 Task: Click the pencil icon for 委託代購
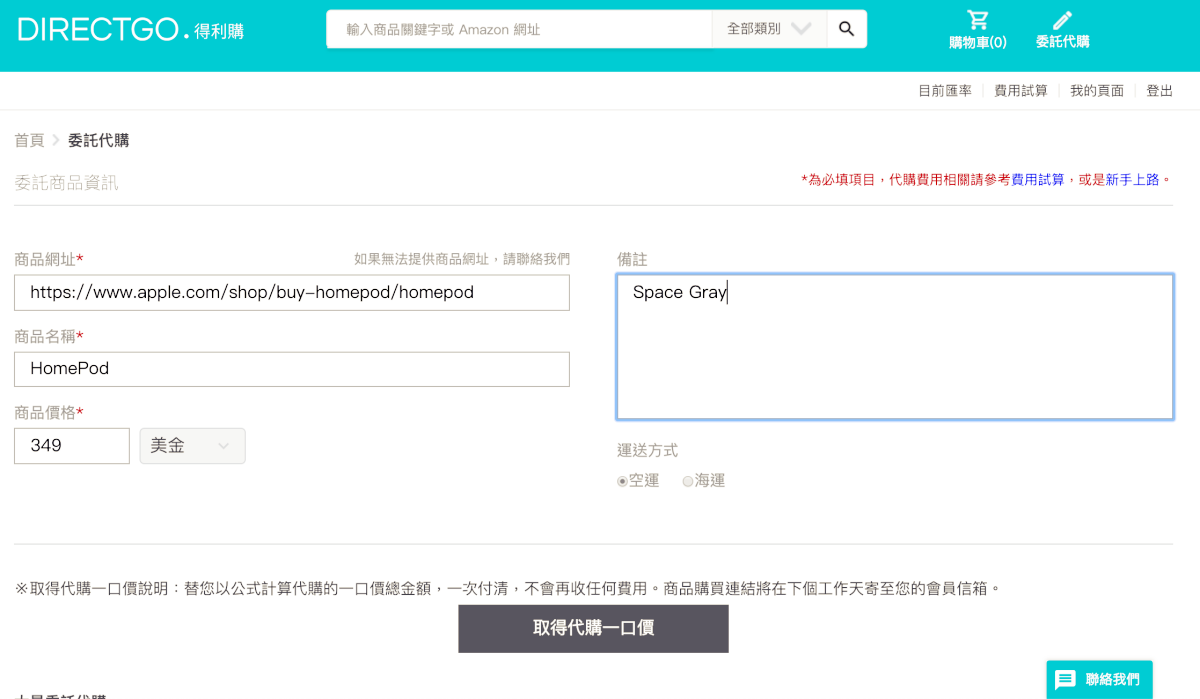pyautogui.click(x=1062, y=20)
